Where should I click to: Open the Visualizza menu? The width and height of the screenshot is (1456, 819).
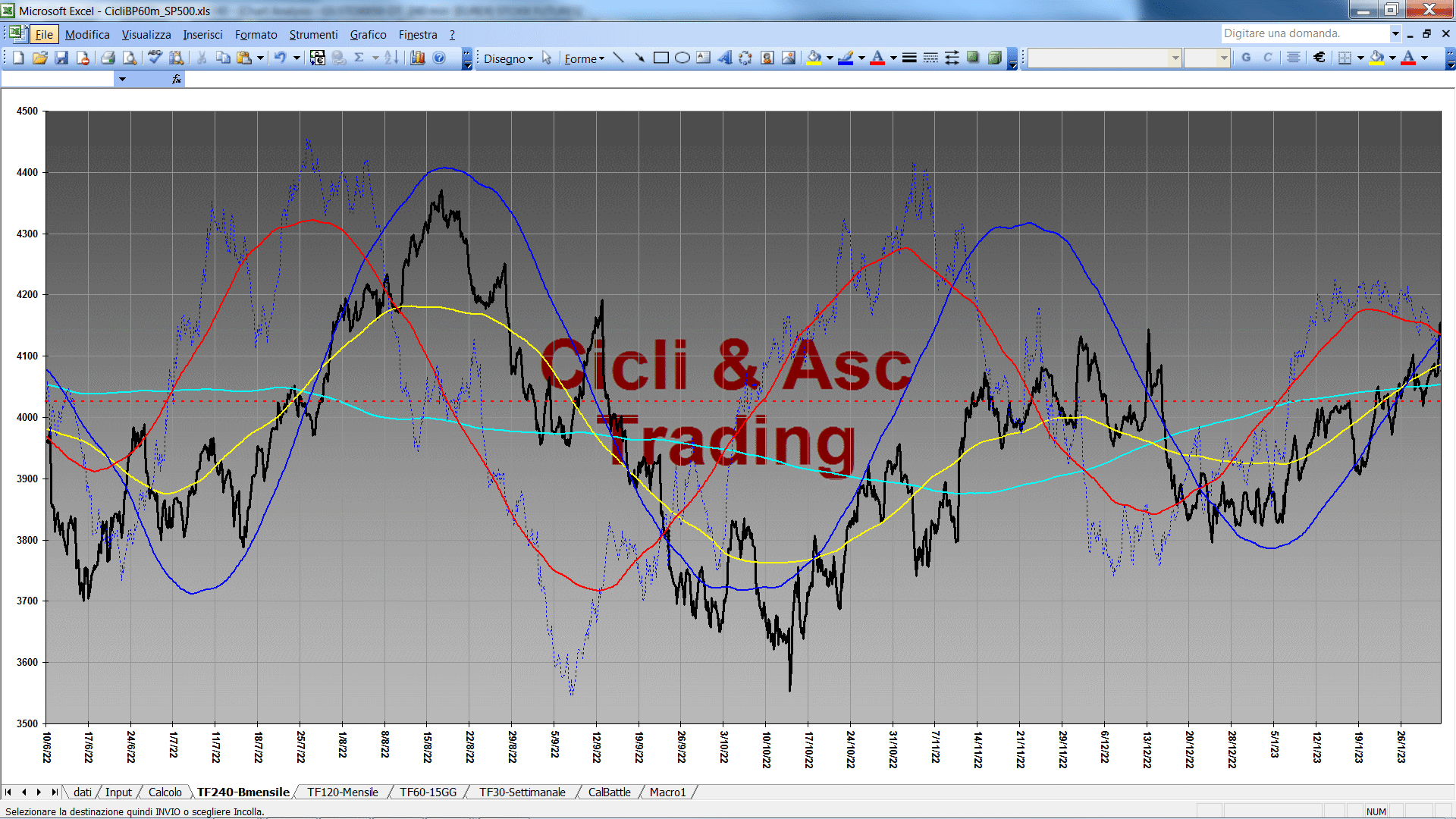point(146,34)
